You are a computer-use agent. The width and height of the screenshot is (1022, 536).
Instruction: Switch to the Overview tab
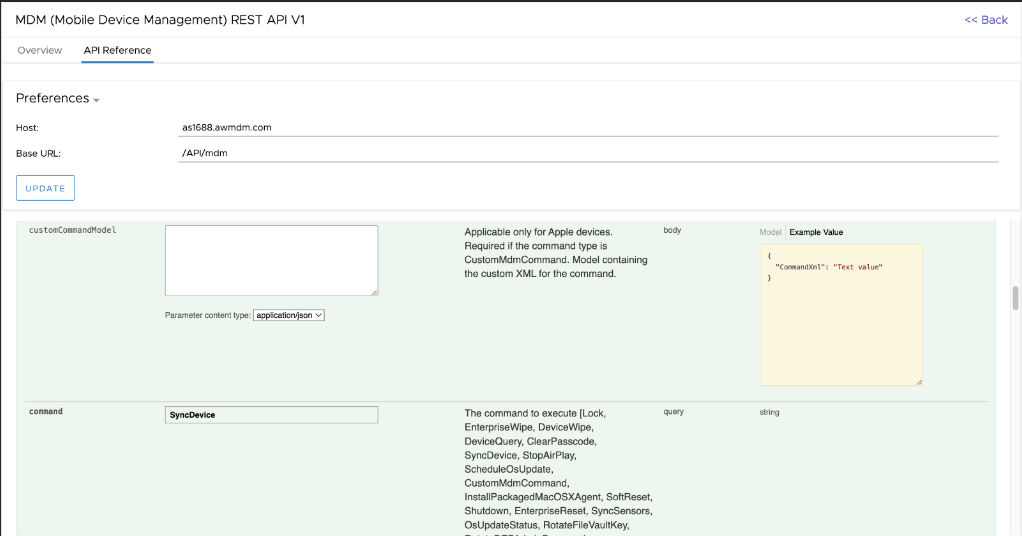tap(40, 50)
